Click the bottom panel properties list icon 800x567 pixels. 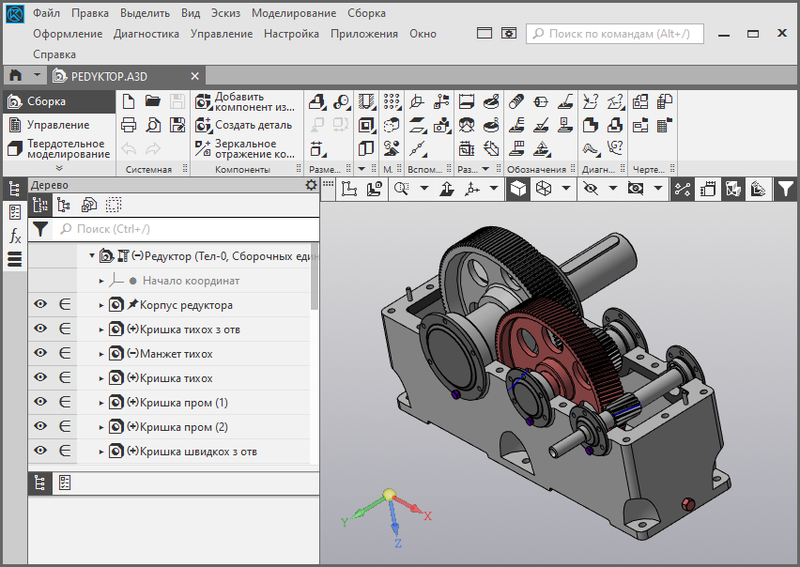(x=64, y=482)
